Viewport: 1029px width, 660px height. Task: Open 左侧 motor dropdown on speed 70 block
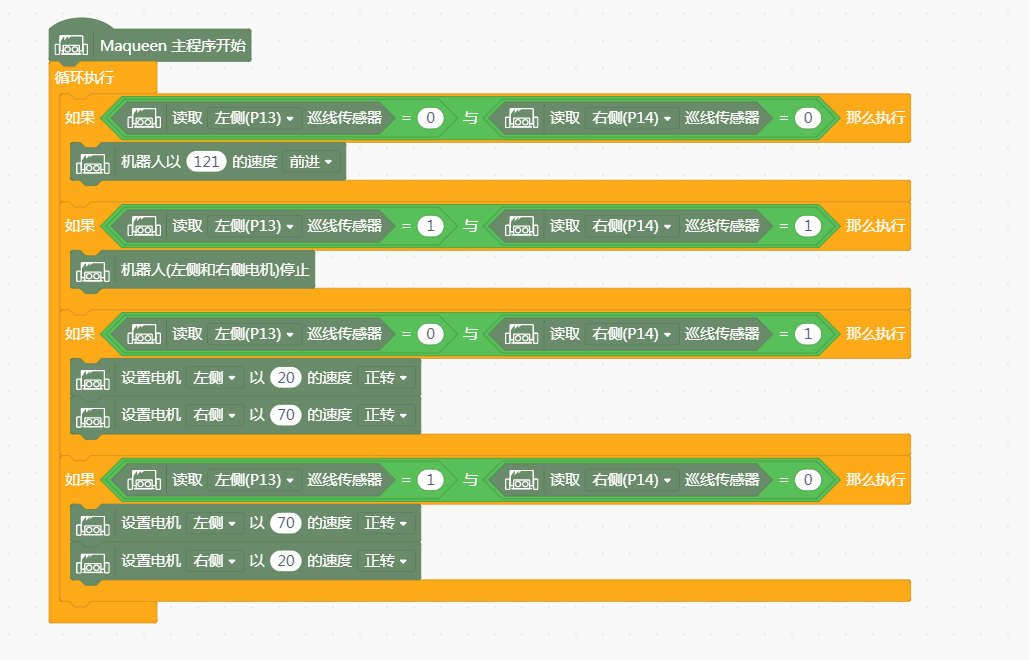tap(215, 524)
